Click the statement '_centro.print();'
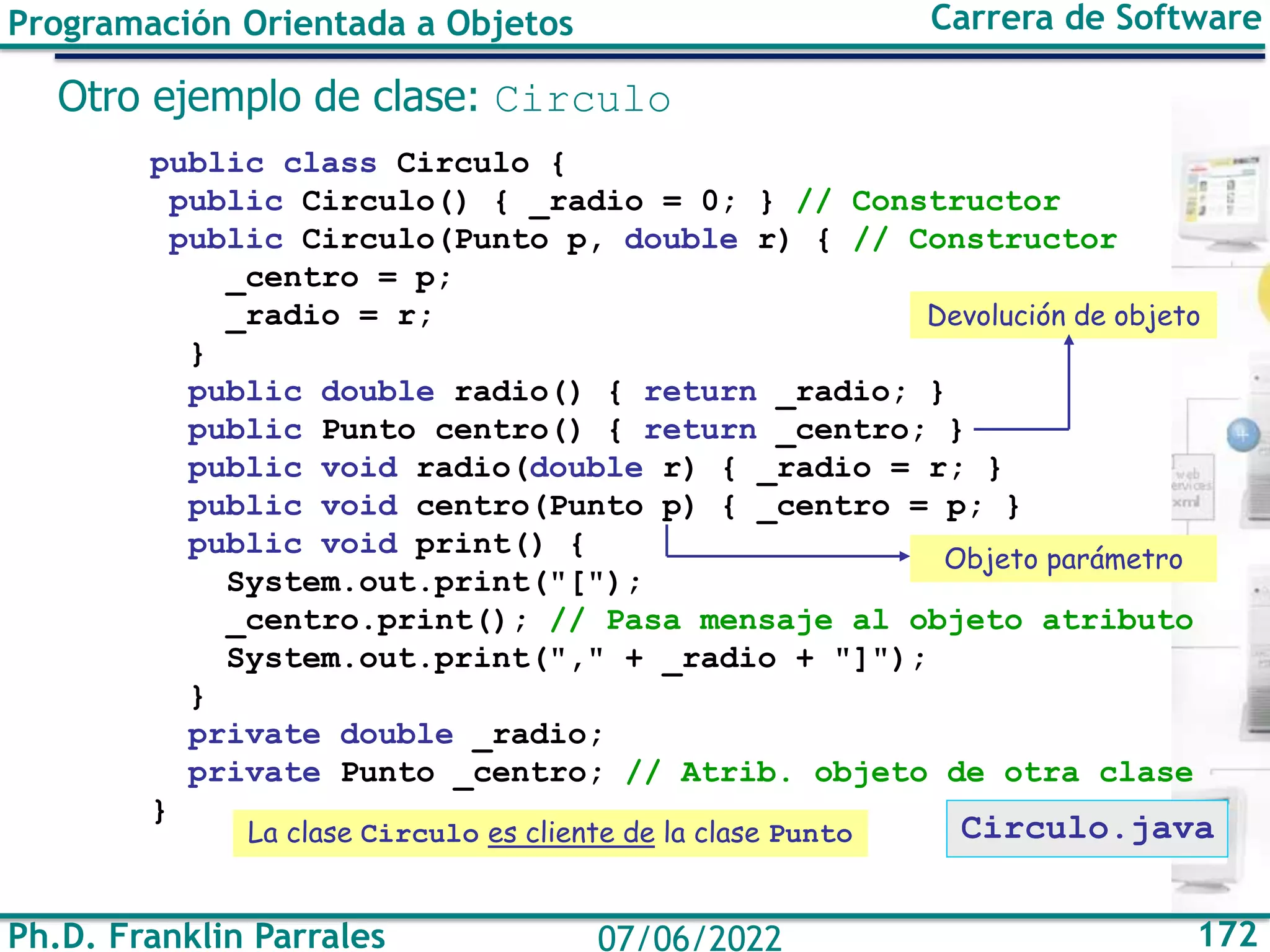Screen dimensions: 1270x952 coord(376,622)
